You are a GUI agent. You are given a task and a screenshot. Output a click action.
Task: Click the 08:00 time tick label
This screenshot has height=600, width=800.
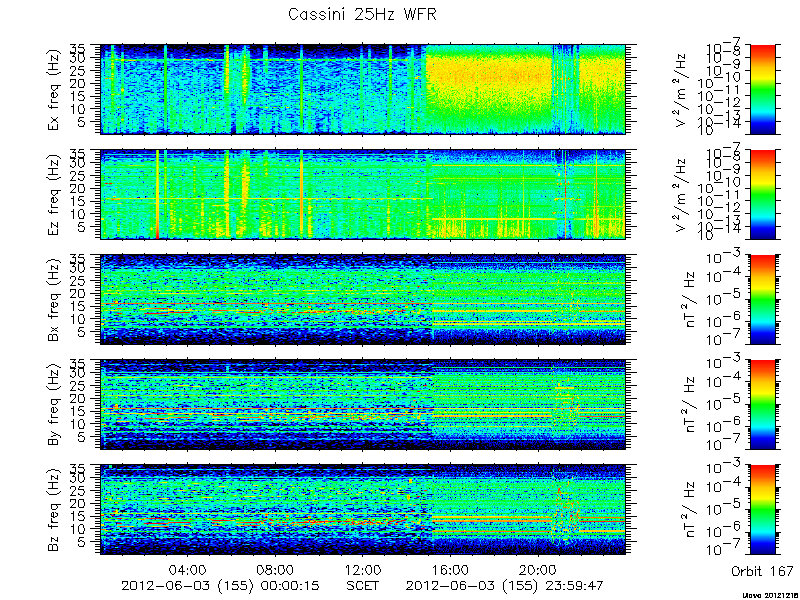(276, 569)
